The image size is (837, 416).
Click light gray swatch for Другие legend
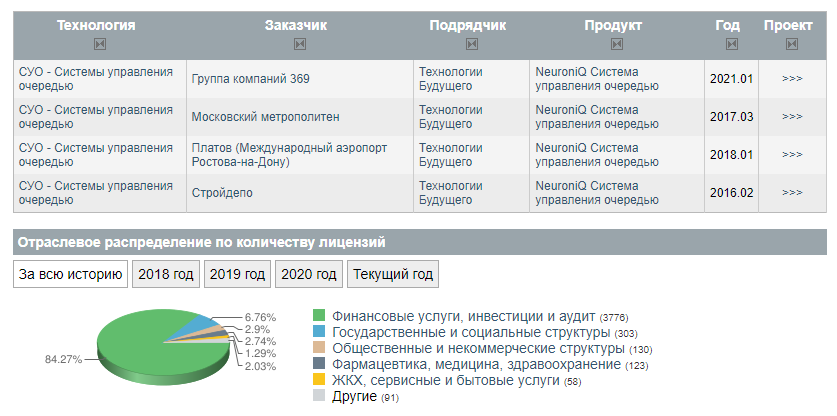319,396
